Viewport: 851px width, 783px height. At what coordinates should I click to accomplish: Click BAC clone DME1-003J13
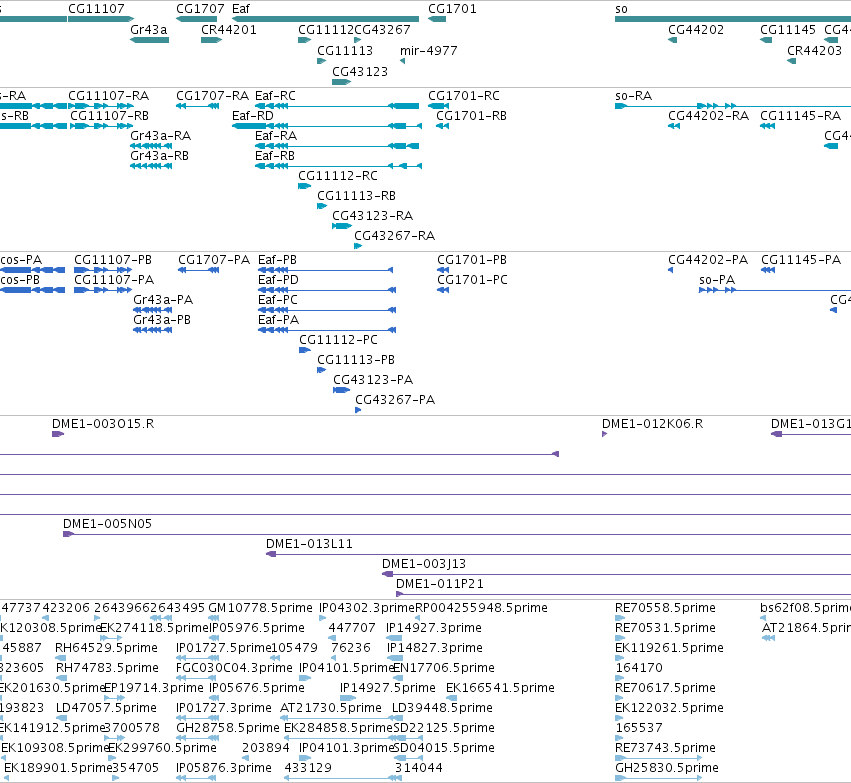click(x=424, y=564)
